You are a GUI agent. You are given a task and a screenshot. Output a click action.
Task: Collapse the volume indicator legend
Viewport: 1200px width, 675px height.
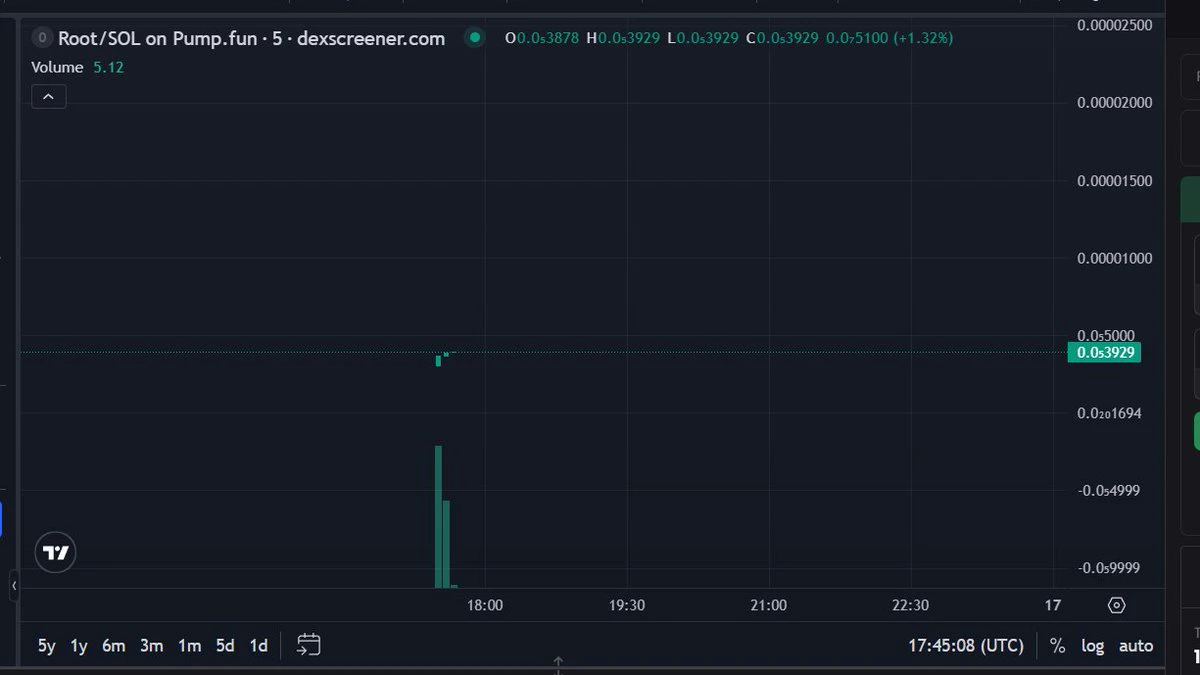[49, 96]
